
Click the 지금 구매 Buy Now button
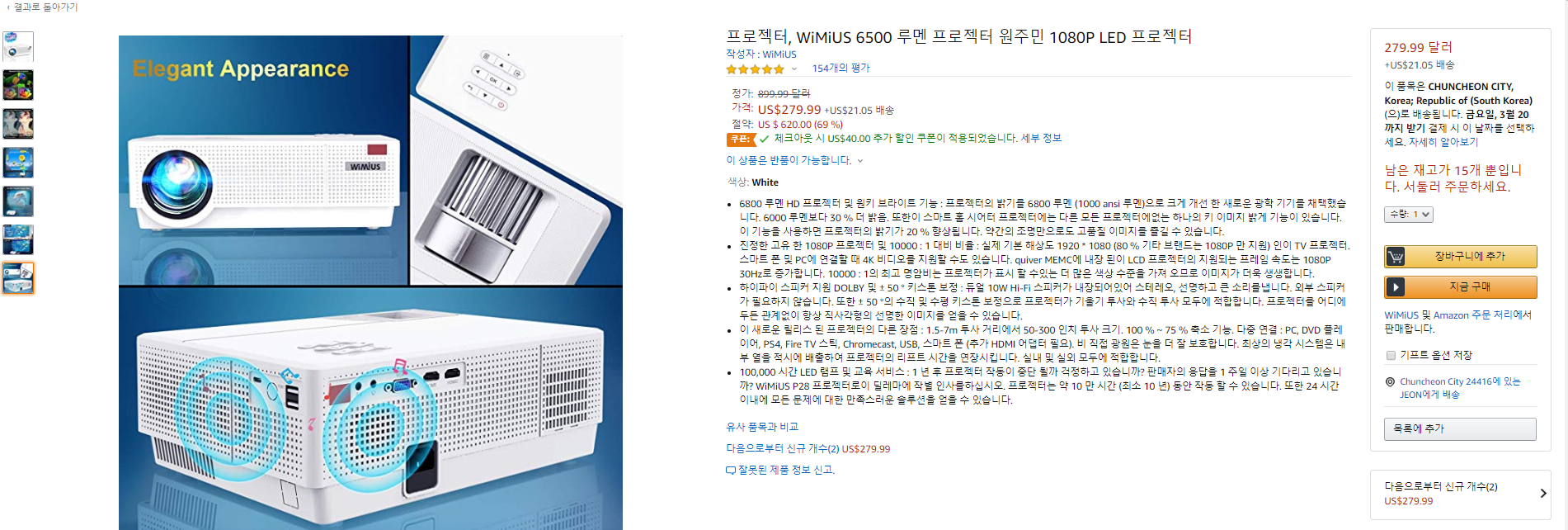(1461, 287)
